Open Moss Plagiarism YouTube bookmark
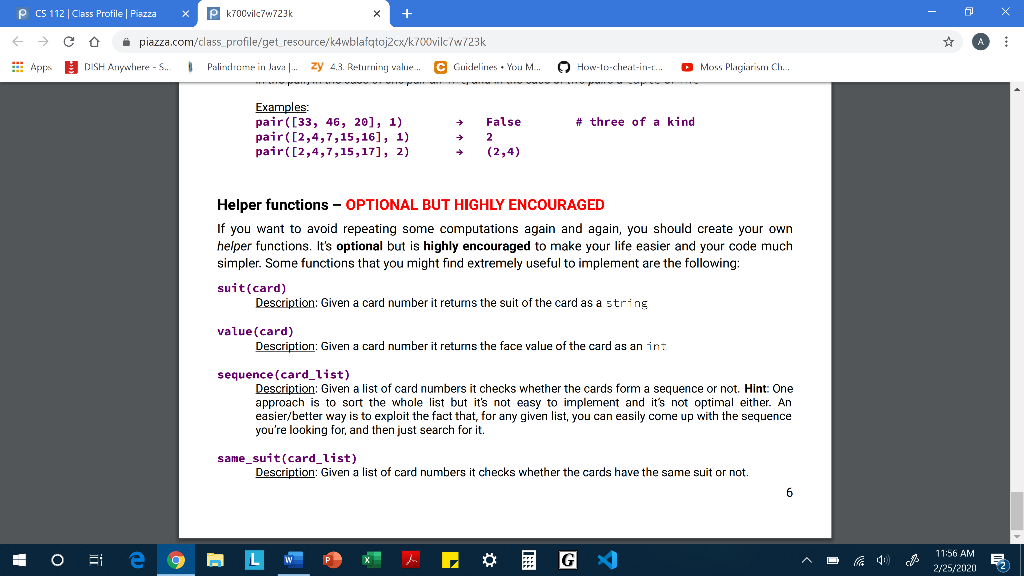Viewport: 1024px width, 576px height. click(x=735, y=67)
